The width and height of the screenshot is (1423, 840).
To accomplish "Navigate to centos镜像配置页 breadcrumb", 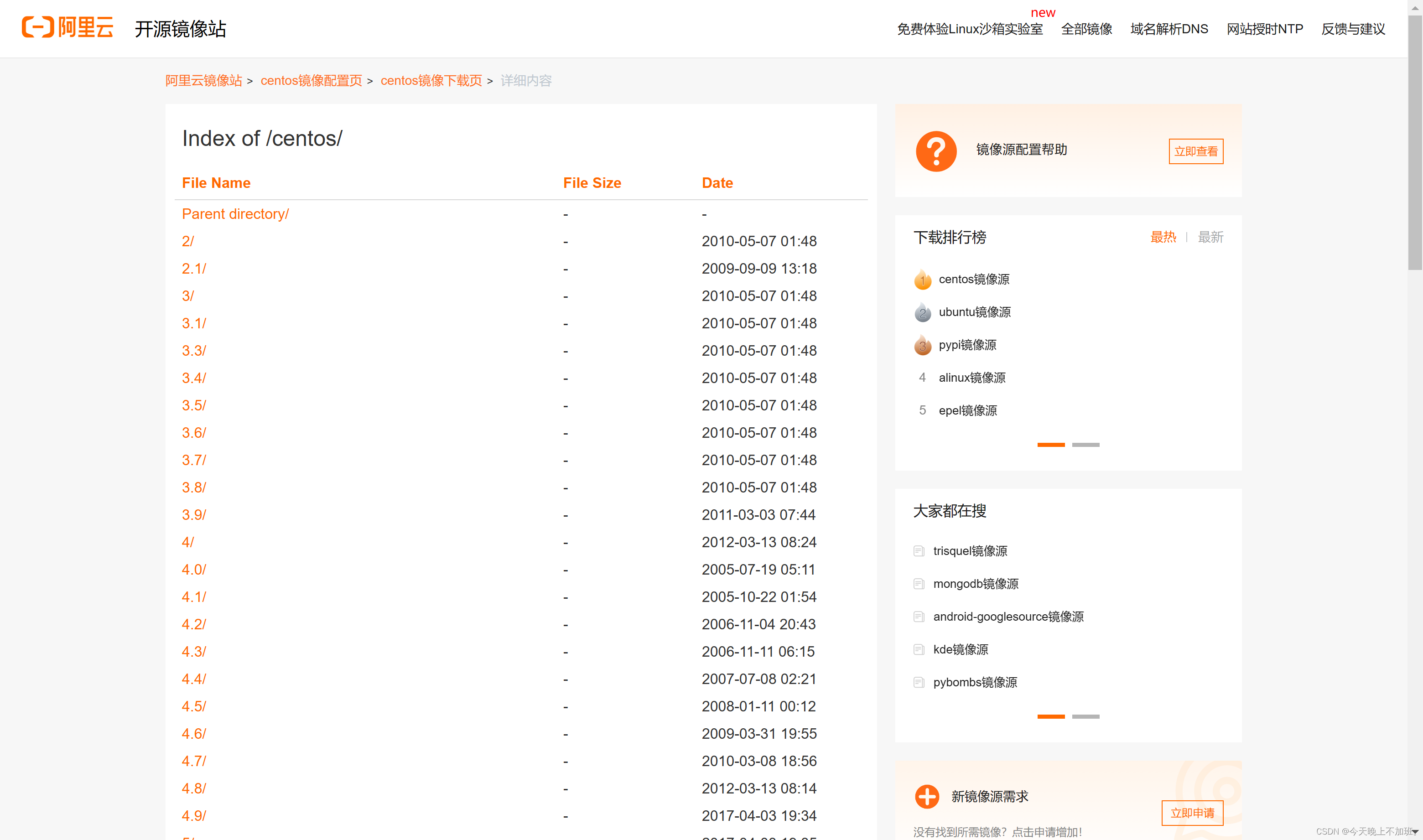I will coord(311,80).
